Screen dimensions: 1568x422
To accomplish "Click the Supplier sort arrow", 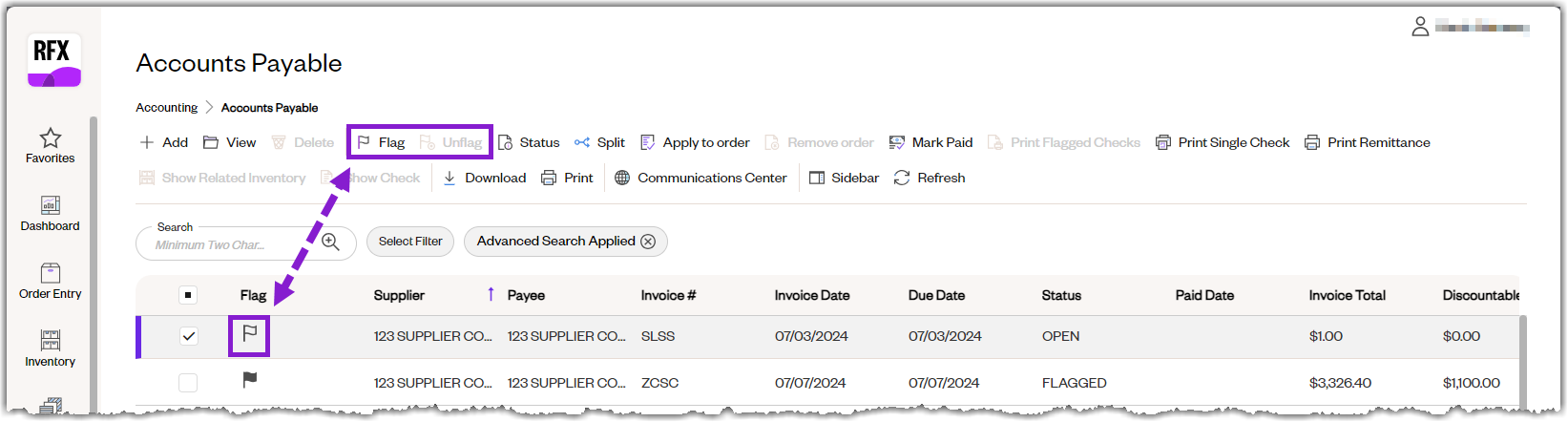I will tap(491, 294).
